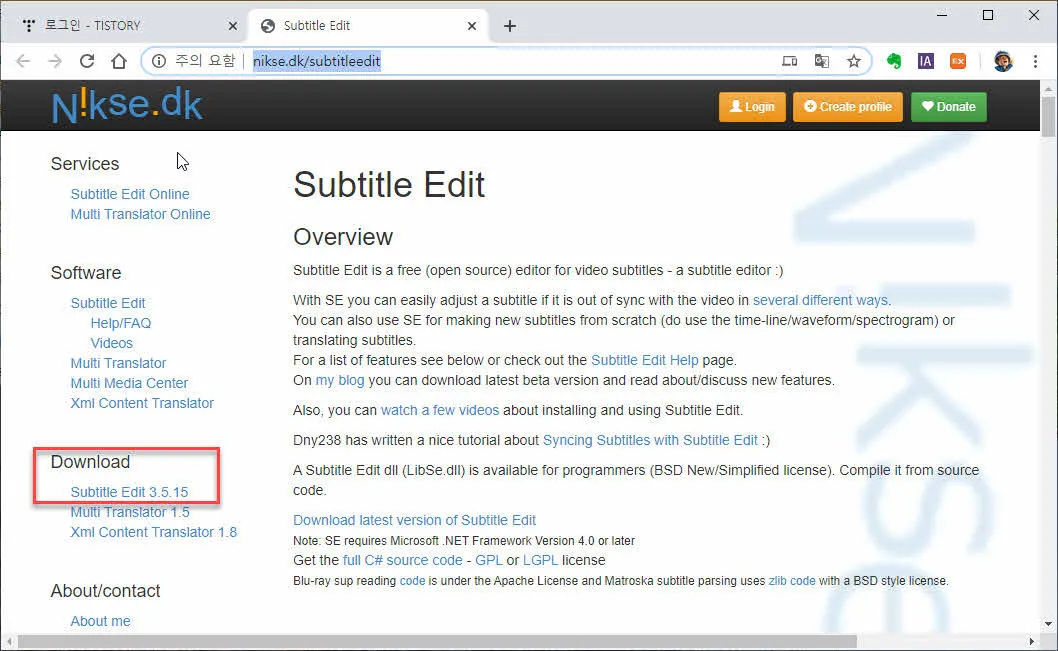
Task: Click the horizontal scrollbar right arrow
Action: click(x=1032, y=641)
